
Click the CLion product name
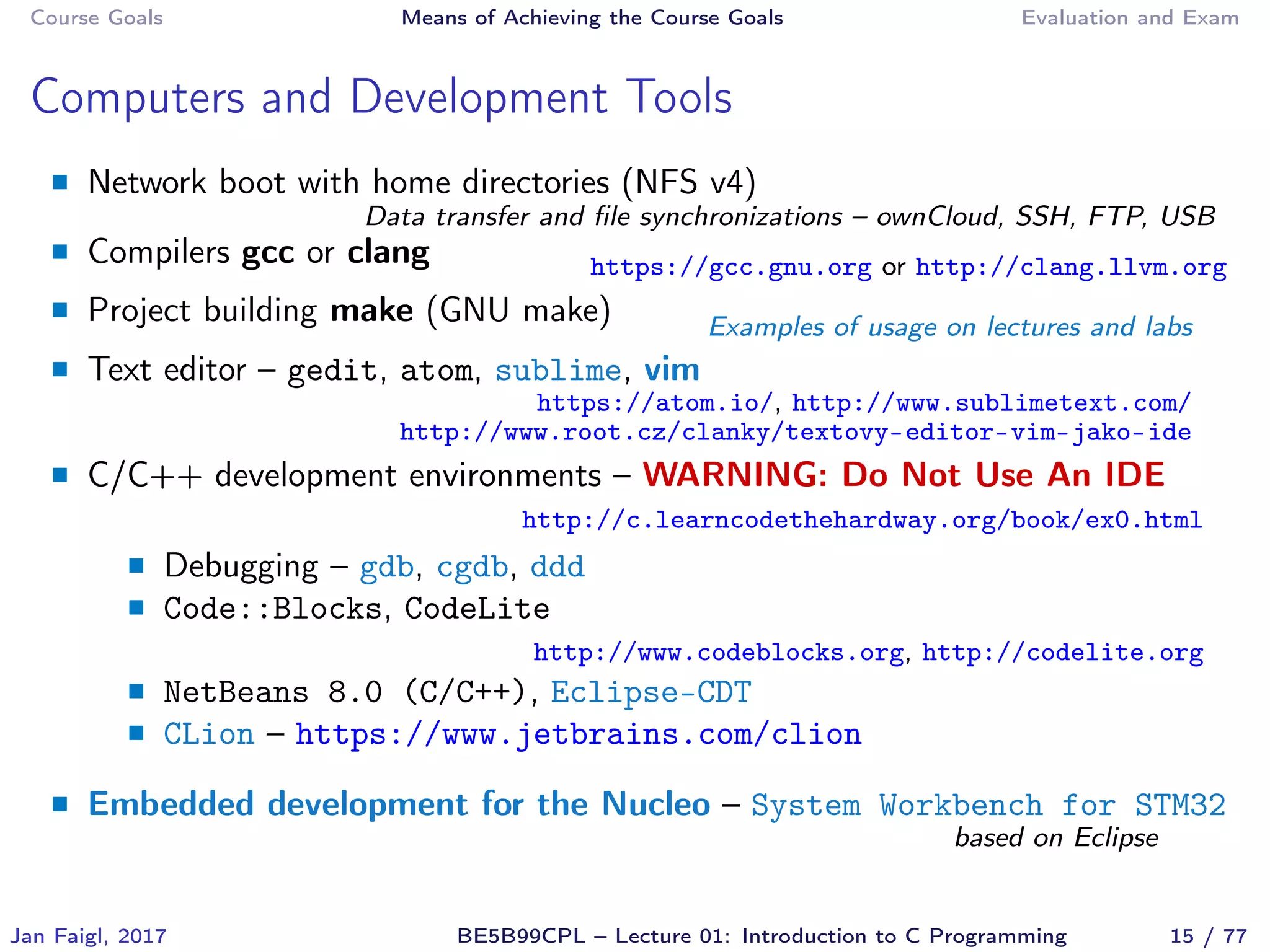click(x=209, y=734)
